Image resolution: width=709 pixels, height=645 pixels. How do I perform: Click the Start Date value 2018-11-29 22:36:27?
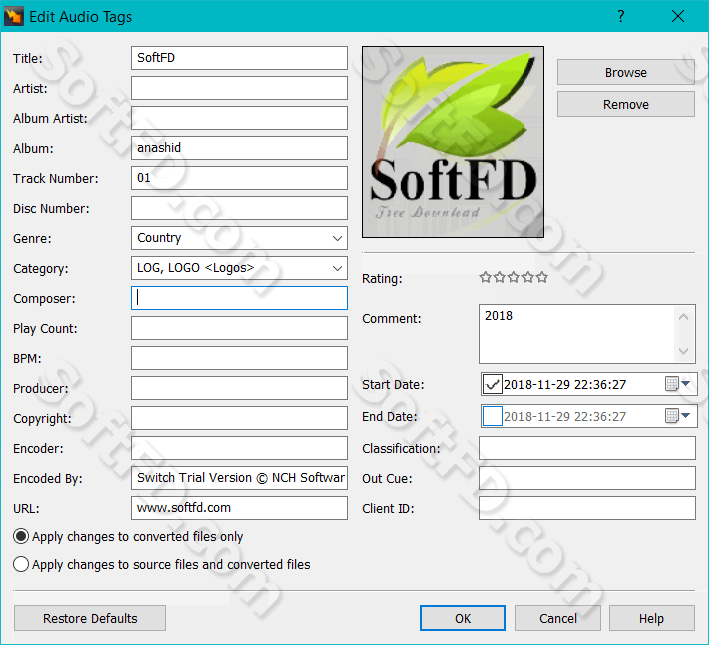click(565, 384)
